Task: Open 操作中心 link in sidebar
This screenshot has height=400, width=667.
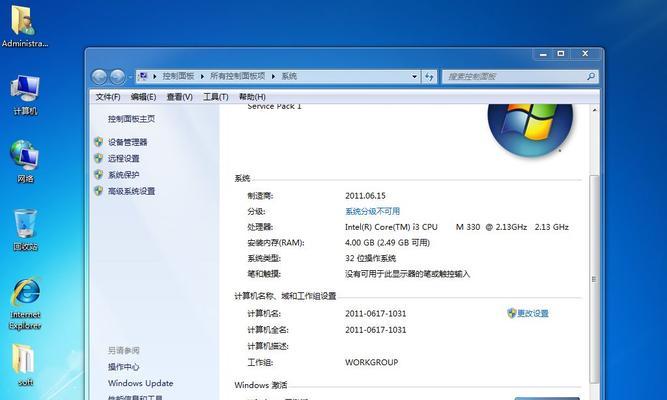Action: coord(123,366)
